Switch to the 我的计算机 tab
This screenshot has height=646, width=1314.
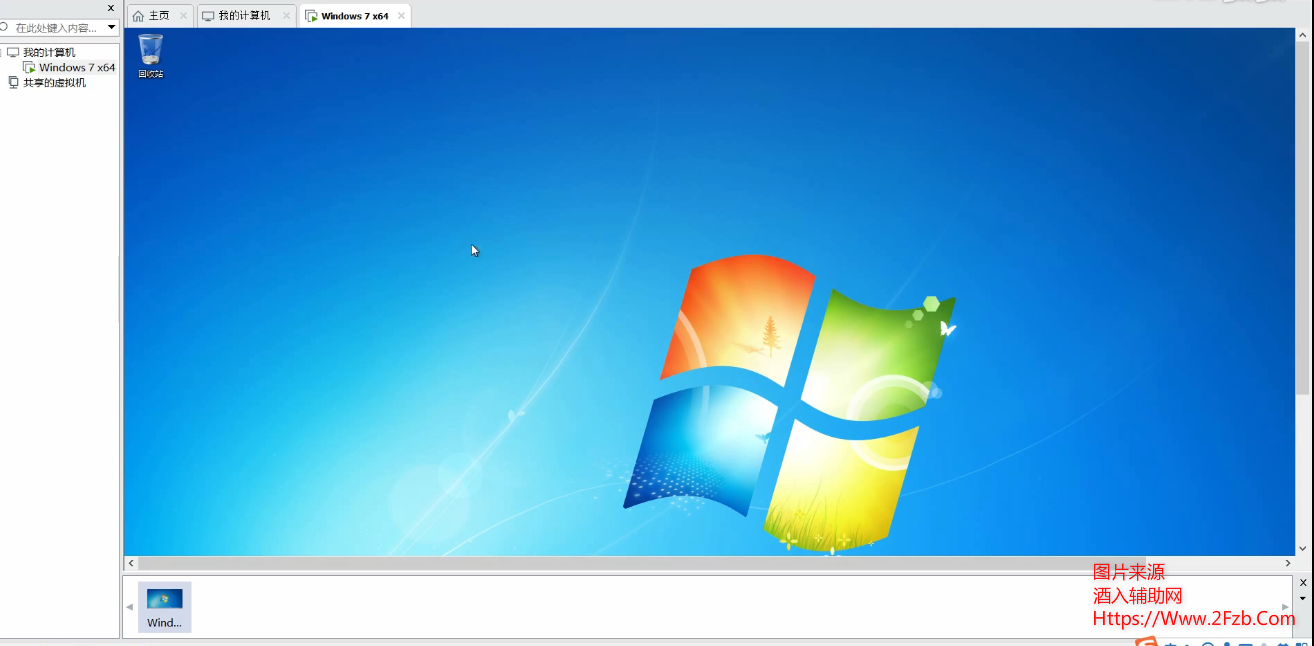pyautogui.click(x=246, y=16)
